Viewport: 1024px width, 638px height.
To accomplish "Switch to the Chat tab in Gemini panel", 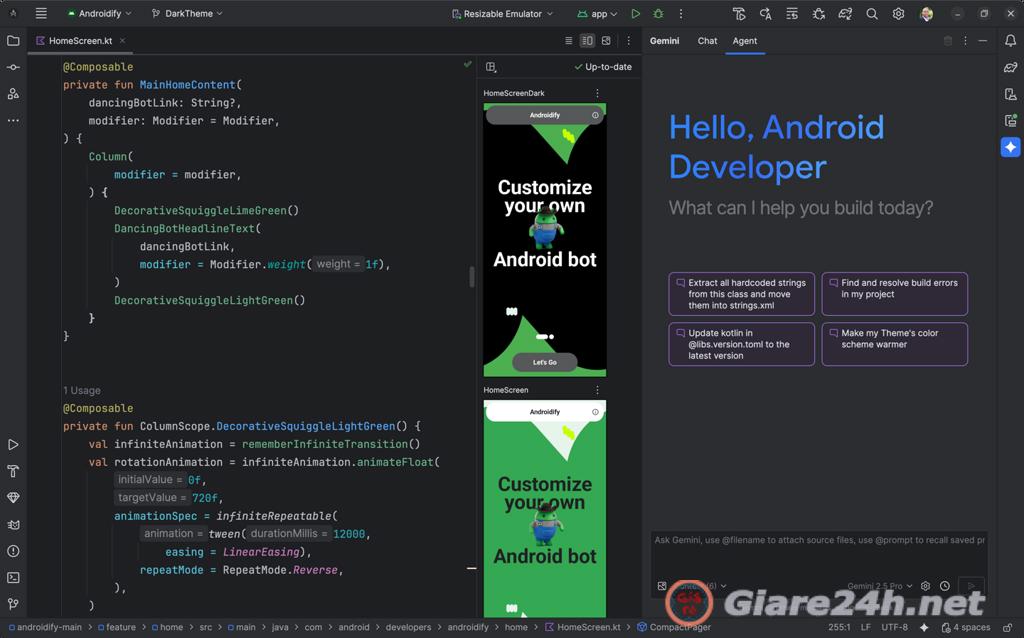I will (707, 41).
